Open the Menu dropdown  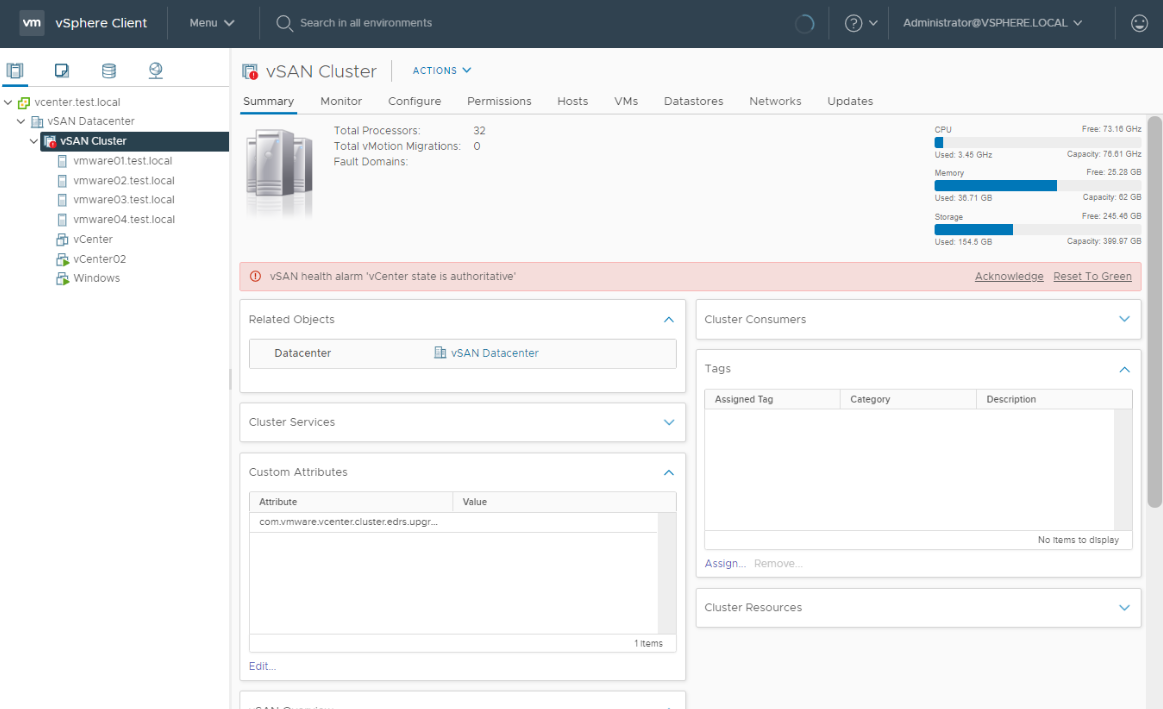[x=212, y=23]
